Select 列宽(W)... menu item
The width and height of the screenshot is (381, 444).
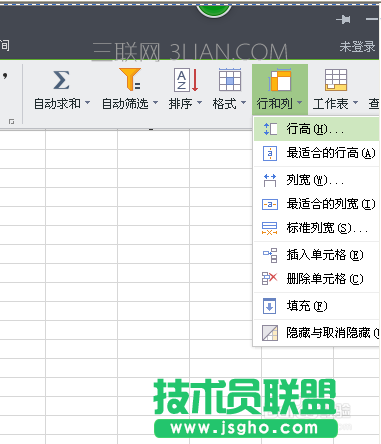click(x=316, y=180)
